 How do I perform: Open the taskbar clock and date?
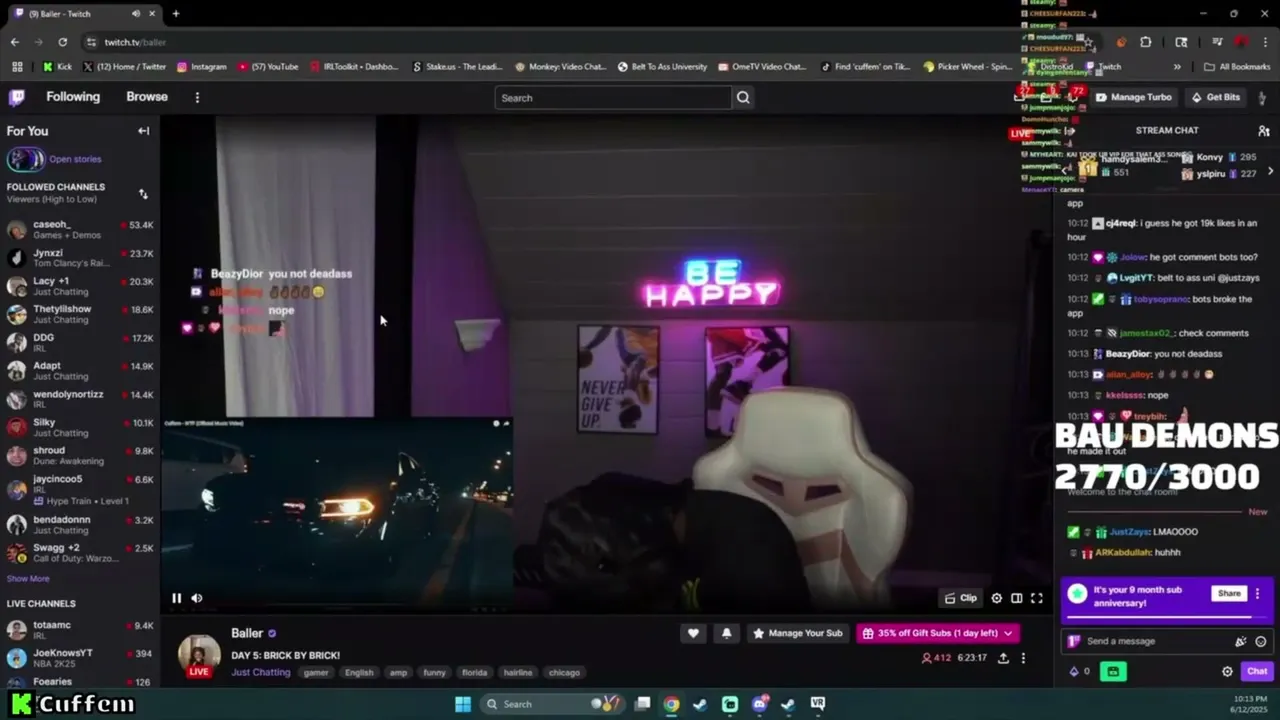coord(1251,704)
